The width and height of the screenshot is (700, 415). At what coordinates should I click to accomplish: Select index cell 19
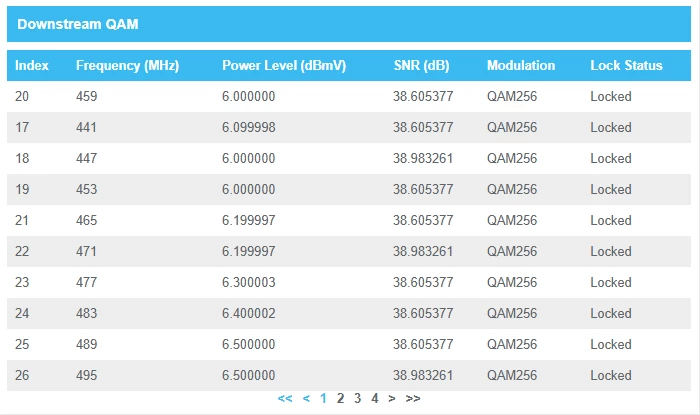pos(22,189)
